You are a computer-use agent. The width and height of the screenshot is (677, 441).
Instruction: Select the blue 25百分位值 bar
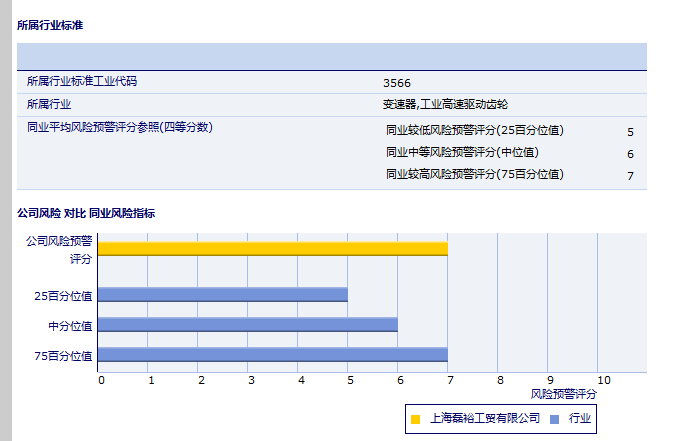click(222, 295)
